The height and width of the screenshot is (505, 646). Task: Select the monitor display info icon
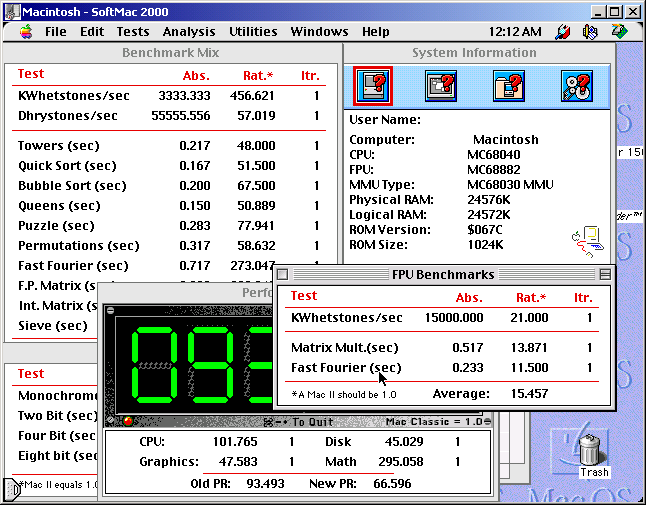441,86
